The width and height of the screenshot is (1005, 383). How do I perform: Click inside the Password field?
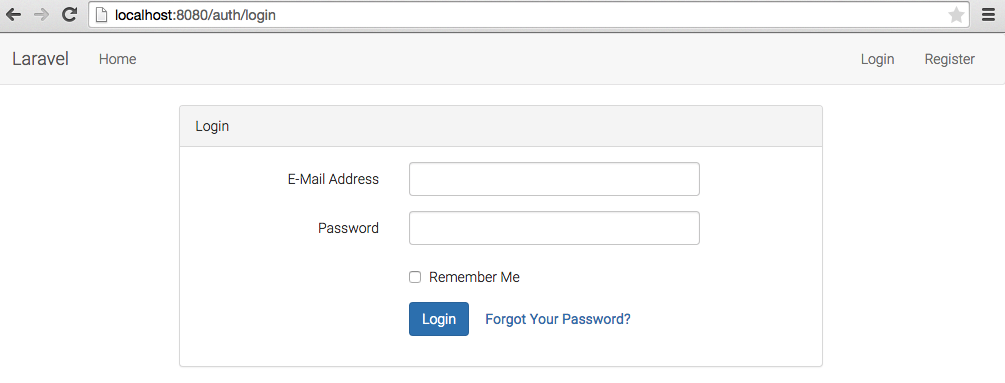554,228
